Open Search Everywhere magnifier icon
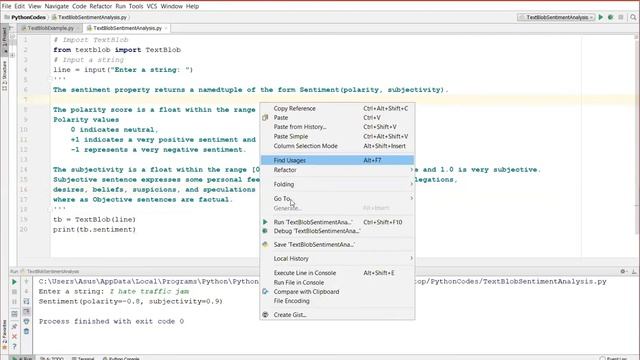This screenshot has height=360, width=640. (633, 17)
